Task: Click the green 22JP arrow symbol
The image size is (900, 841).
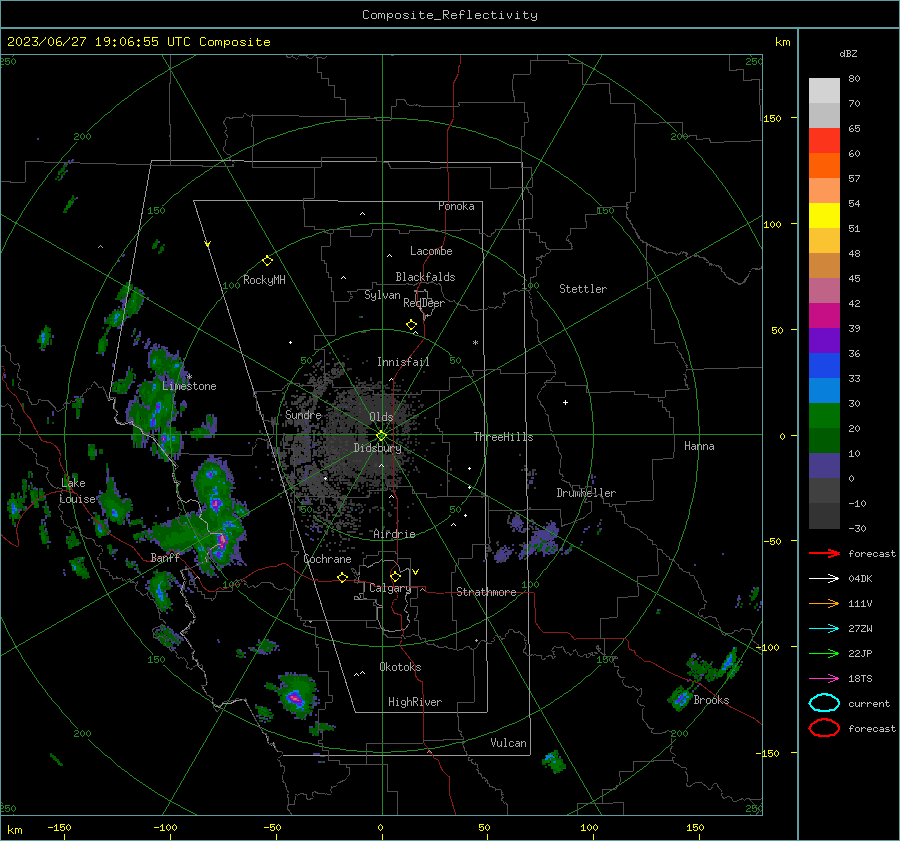Action: (824, 653)
